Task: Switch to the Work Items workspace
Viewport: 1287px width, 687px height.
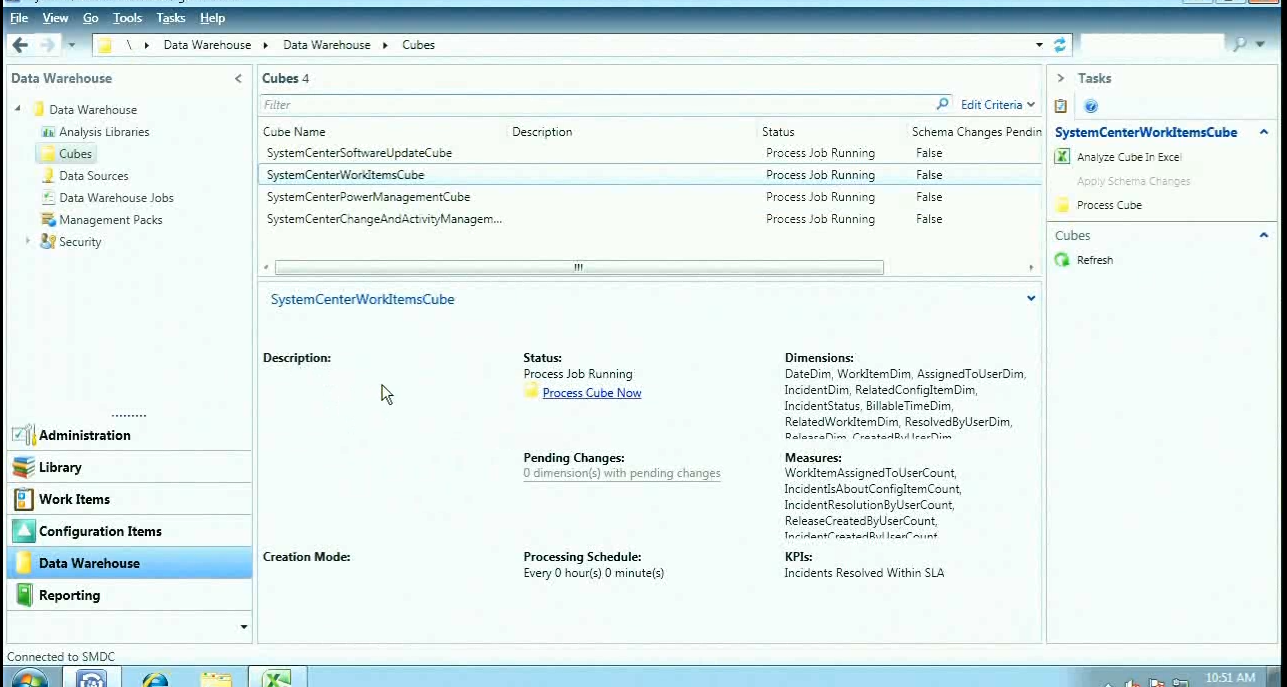Action: point(129,499)
